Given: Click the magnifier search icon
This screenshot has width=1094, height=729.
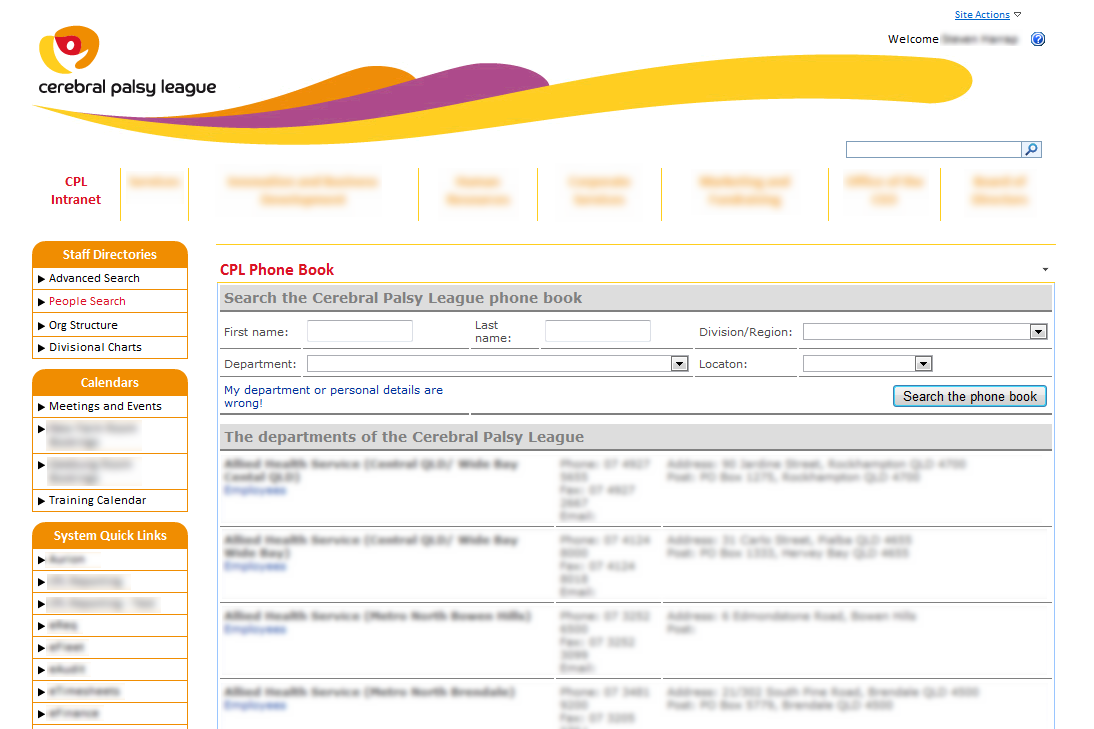Looking at the screenshot, I should 1031,149.
